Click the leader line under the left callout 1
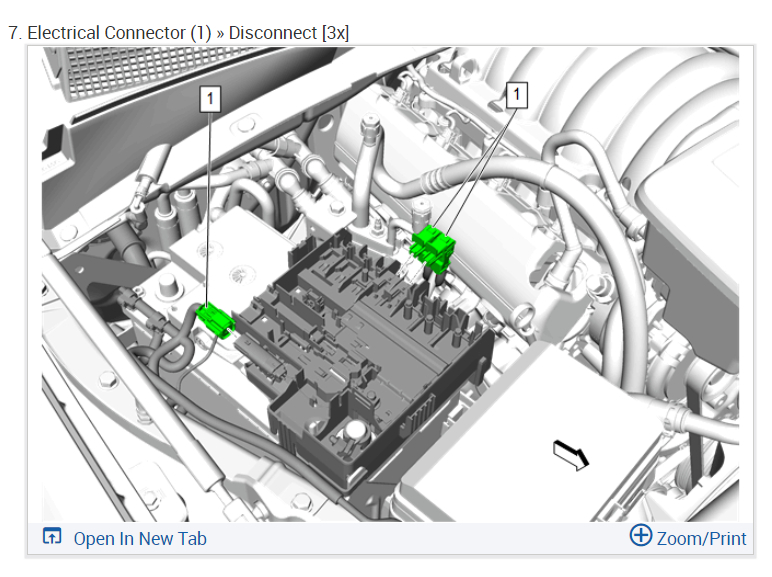 209,207
